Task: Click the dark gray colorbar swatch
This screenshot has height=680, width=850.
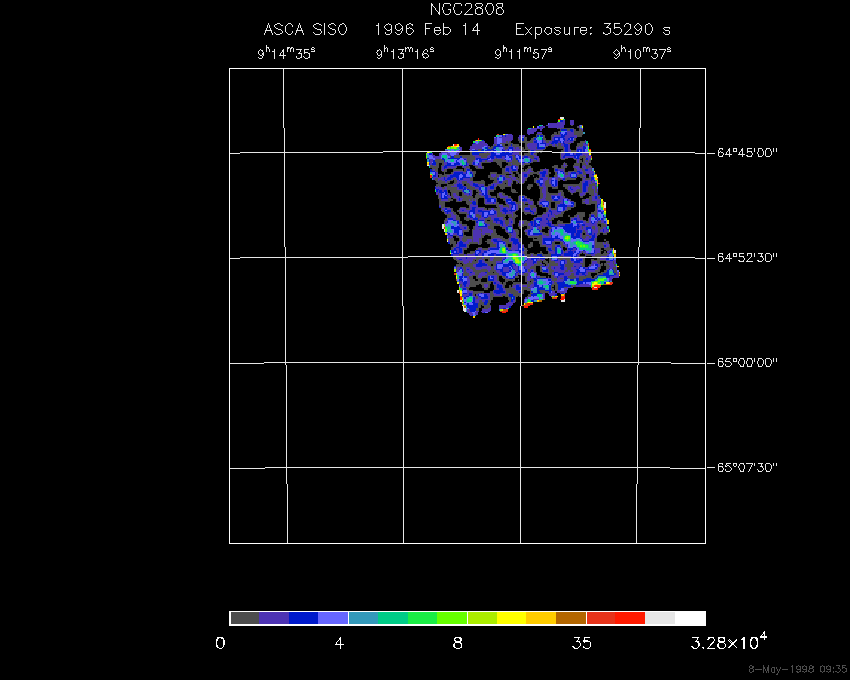Action: tap(245, 618)
